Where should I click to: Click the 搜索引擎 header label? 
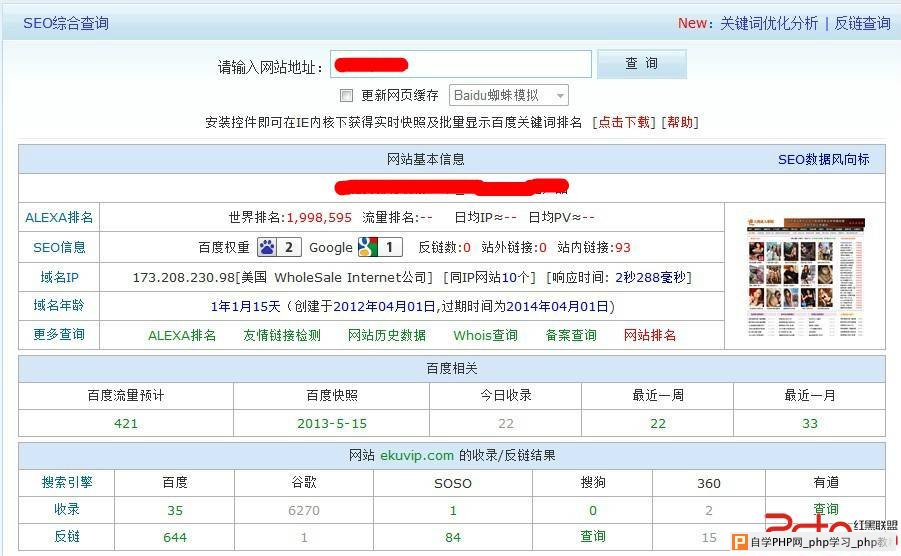coord(67,482)
